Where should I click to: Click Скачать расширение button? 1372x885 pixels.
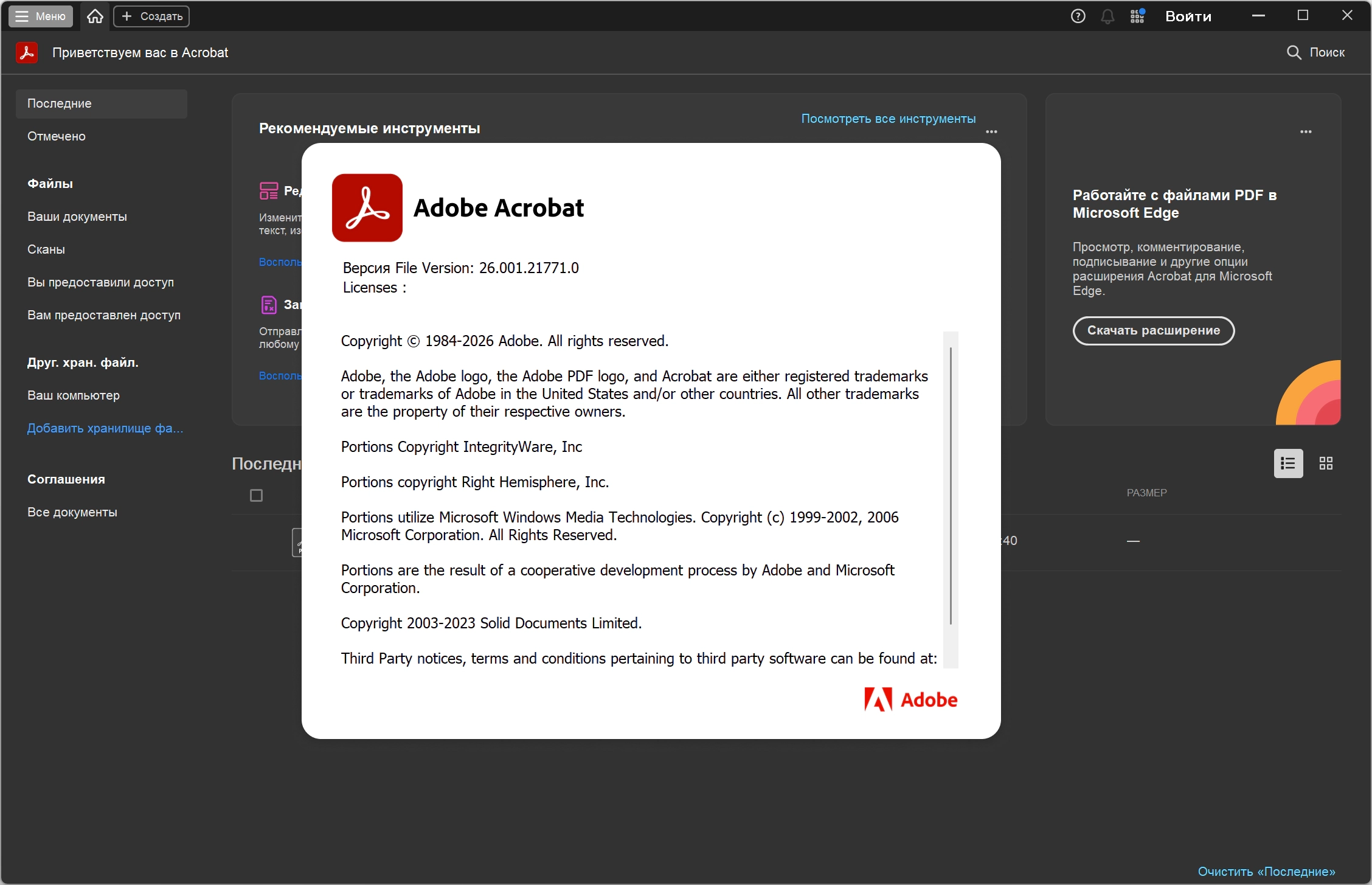1153,330
